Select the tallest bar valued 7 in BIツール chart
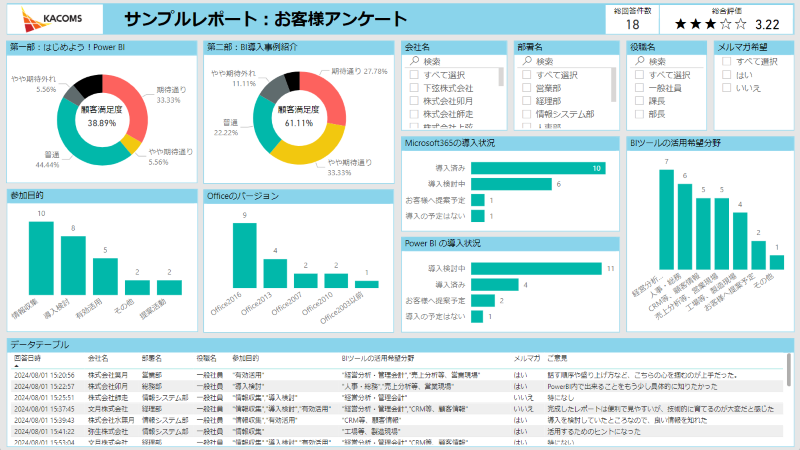Image resolution: width=800 pixels, height=450 pixels. click(x=666, y=219)
